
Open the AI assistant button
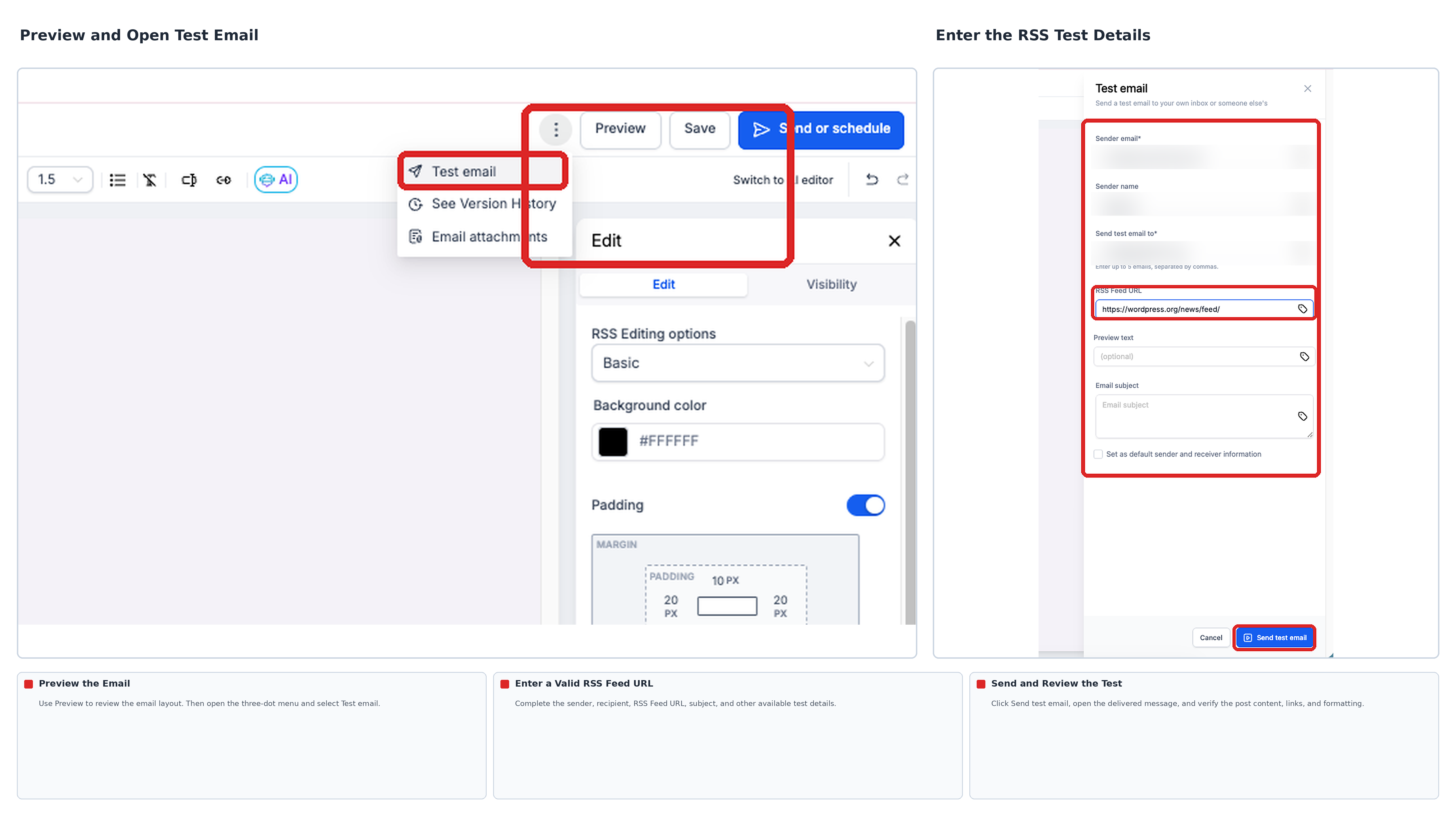click(x=276, y=180)
